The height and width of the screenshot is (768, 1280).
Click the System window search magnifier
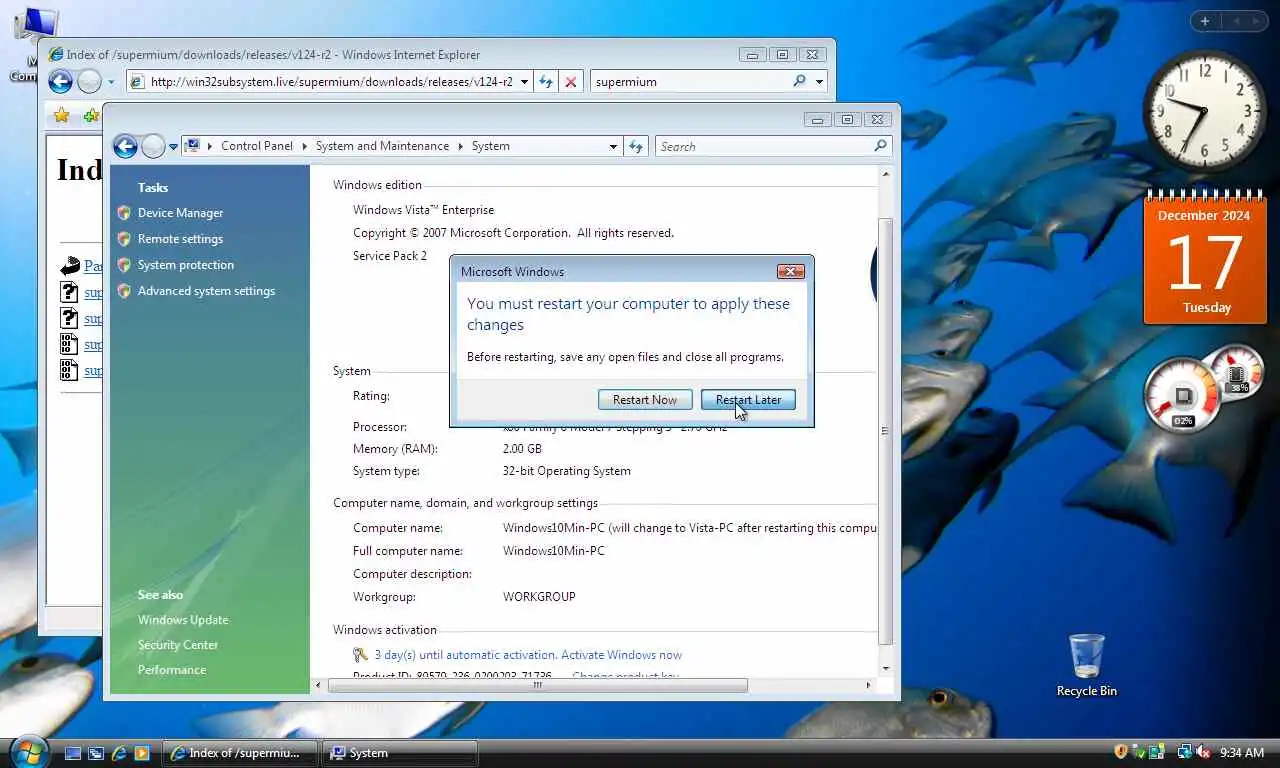(x=880, y=146)
